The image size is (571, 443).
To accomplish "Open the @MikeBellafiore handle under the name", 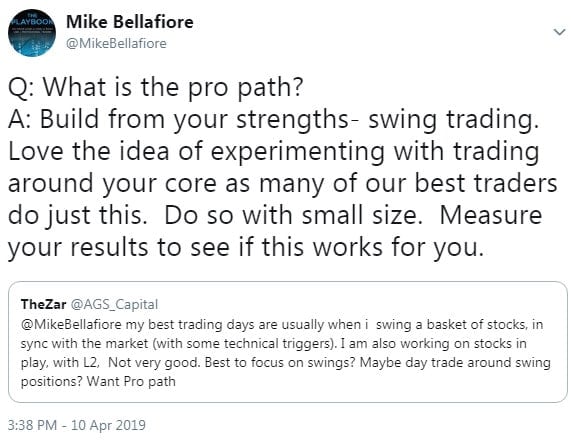I will 116,43.
